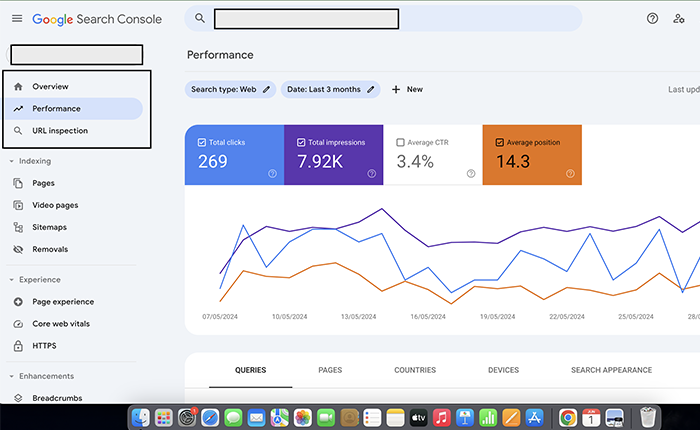This screenshot has height=430, width=700.
Task: Collapse the Indexing section
Action: click(x=11, y=161)
